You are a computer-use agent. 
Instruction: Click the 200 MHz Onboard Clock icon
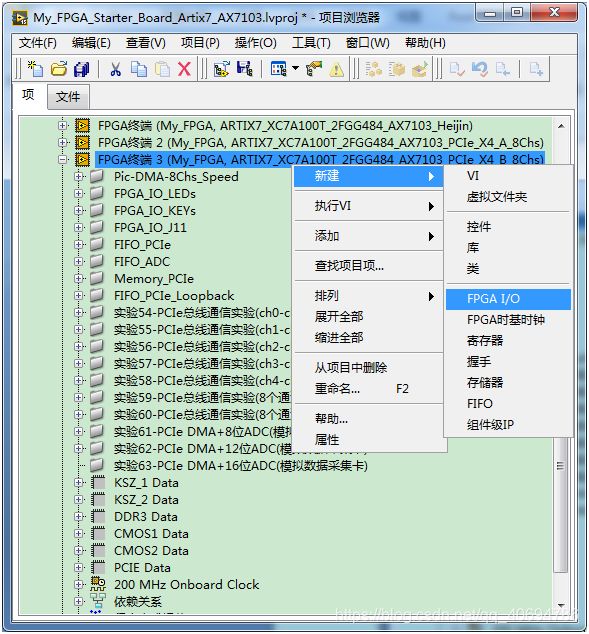98,584
